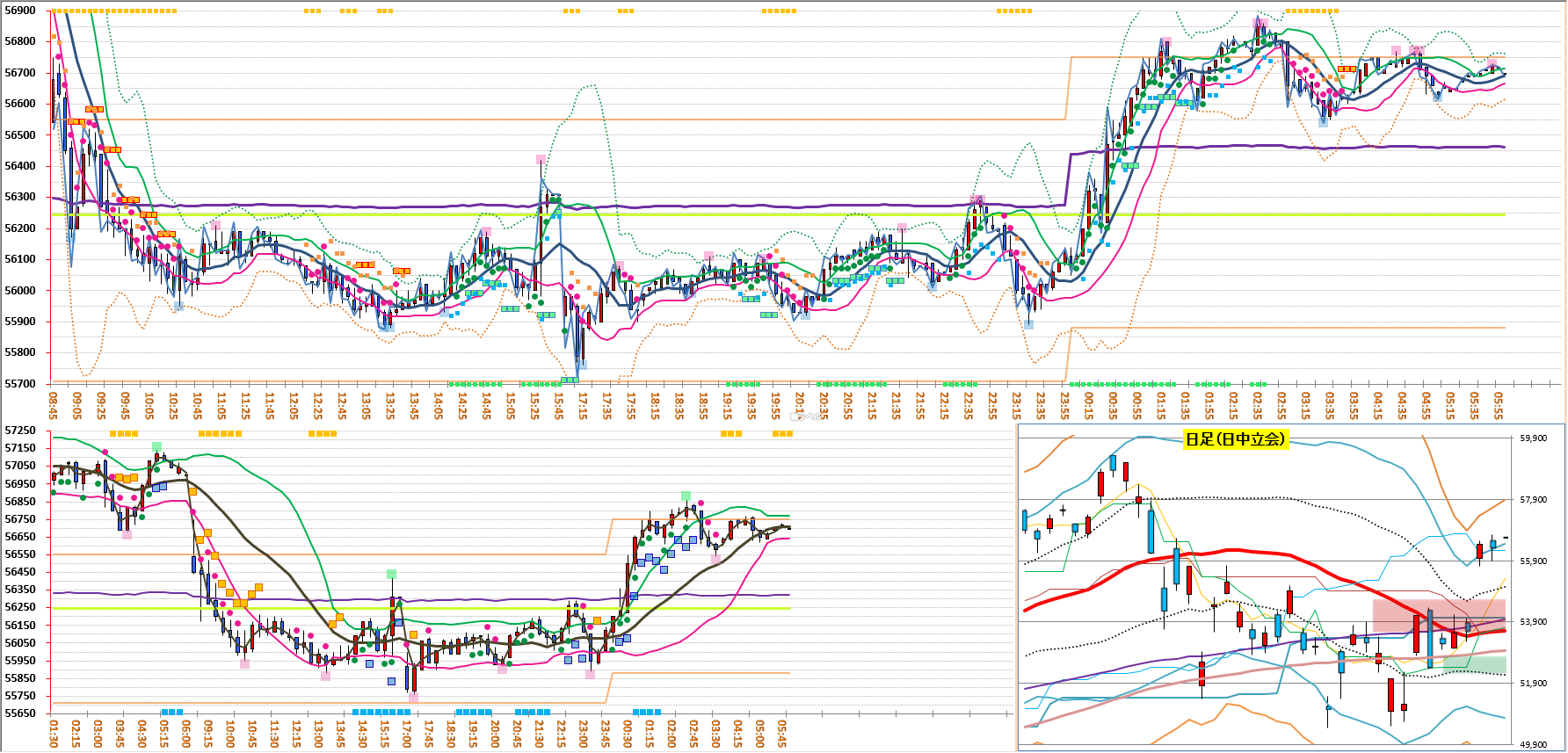The height and width of the screenshot is (753, 1568).
Task: Click the blue-outlined square marker below the lower chart's 16:00 candles
Action: click(x=392, y=680)
